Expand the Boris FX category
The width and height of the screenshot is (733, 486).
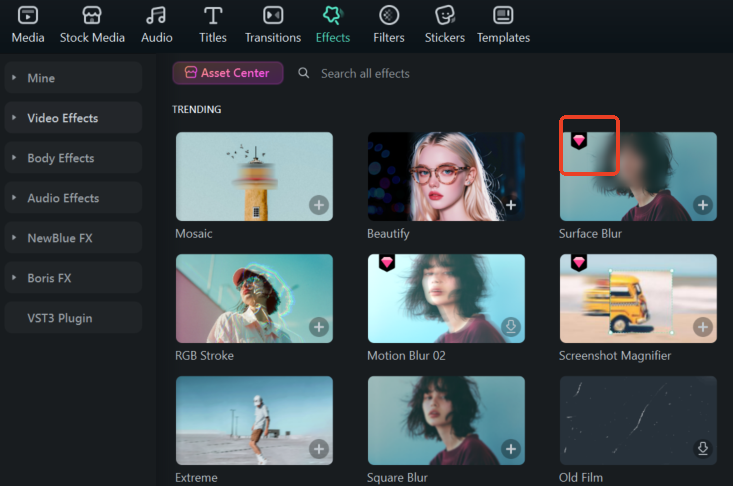(14, 278)
